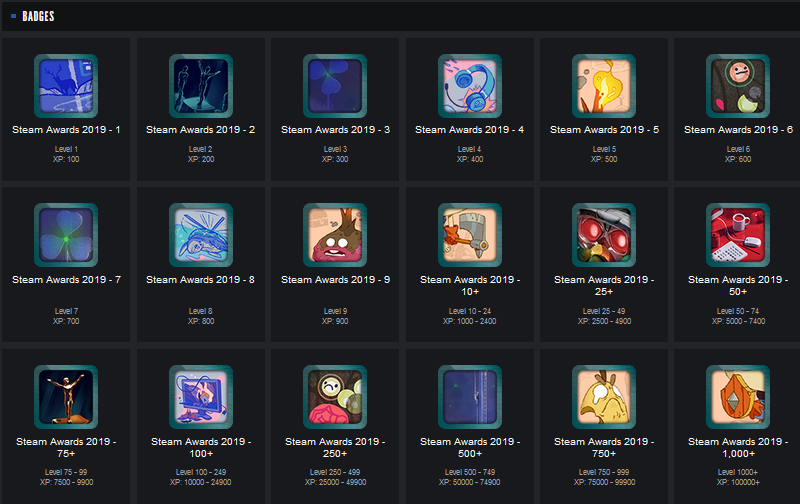Viewport: 800px width, 504px height.
Task: Open the Steam Awards 2019 - 3 badge title
Action: click(335, 130)
